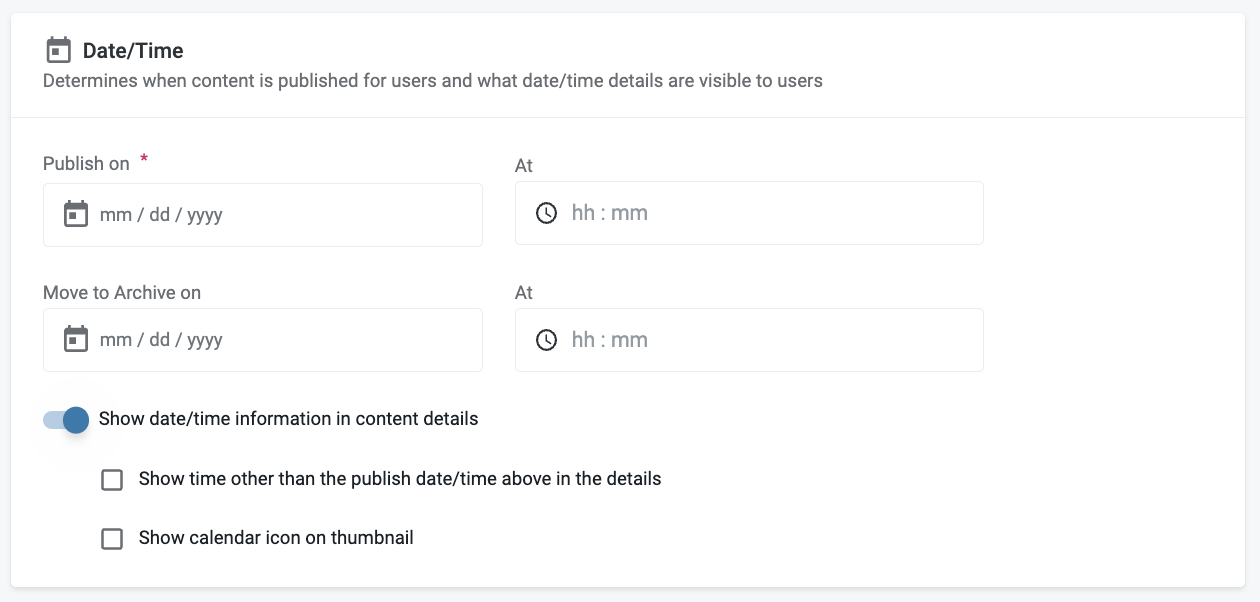
Task: Click the Date/Time section heading text
Action: pos(133,51)
